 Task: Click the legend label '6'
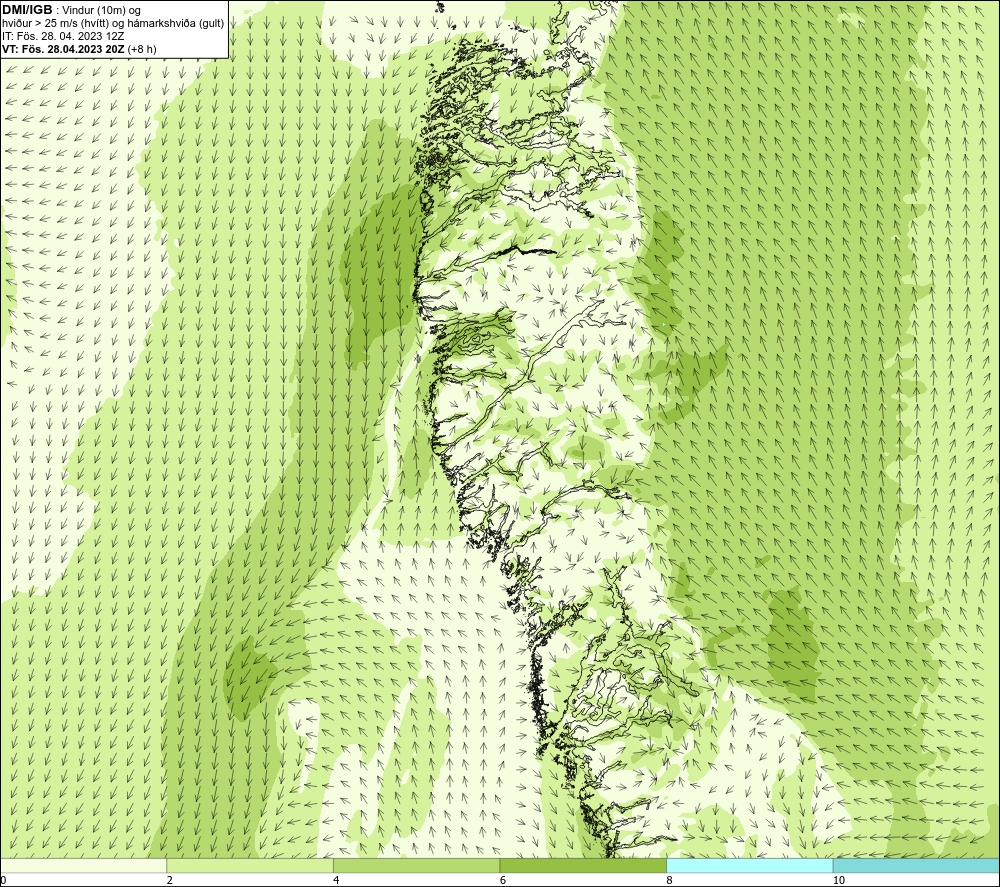[503, 881]
